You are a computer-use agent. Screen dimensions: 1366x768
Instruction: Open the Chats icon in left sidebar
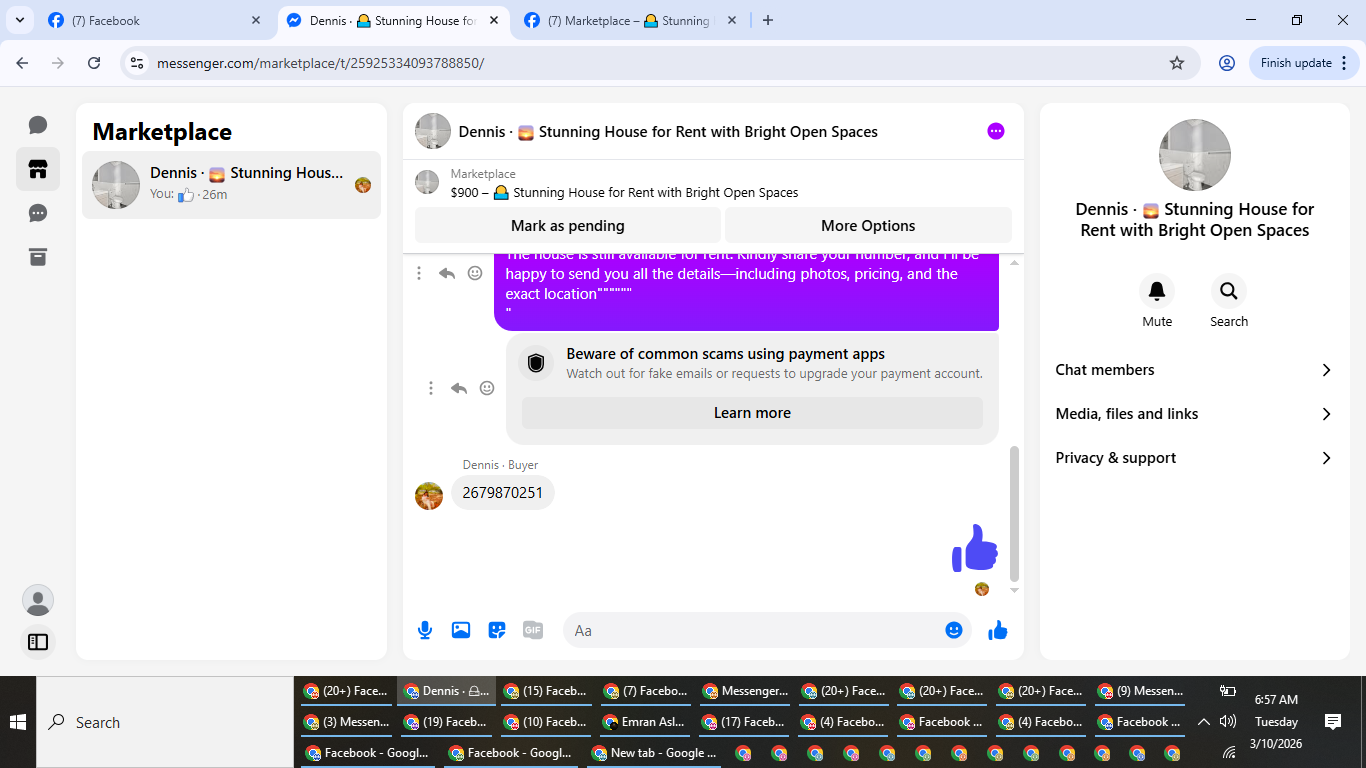point(38,125)
